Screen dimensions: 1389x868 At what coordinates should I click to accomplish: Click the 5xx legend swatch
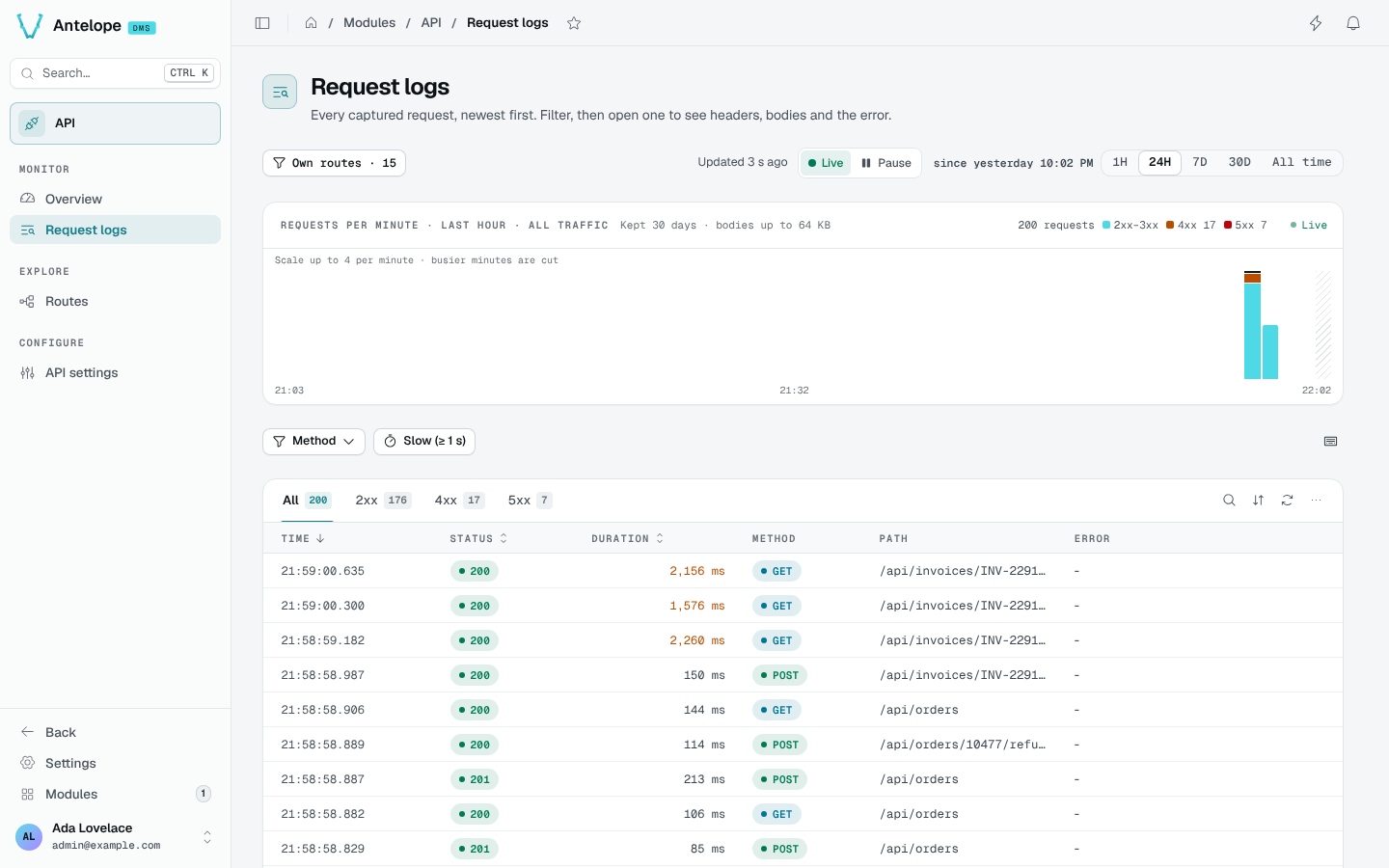coord(1228,226)
